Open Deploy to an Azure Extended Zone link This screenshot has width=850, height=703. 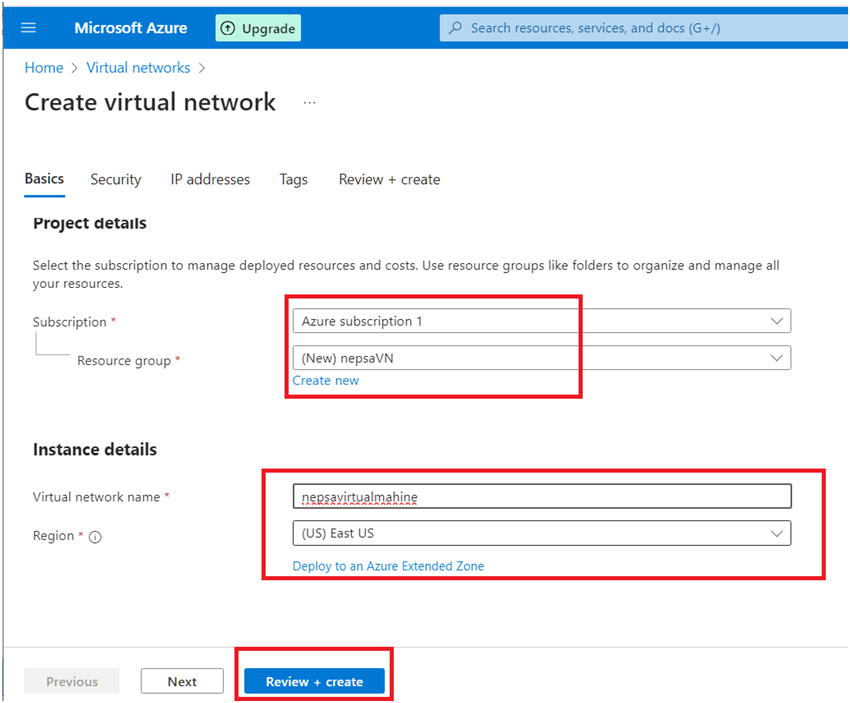[x=388, y=566]
